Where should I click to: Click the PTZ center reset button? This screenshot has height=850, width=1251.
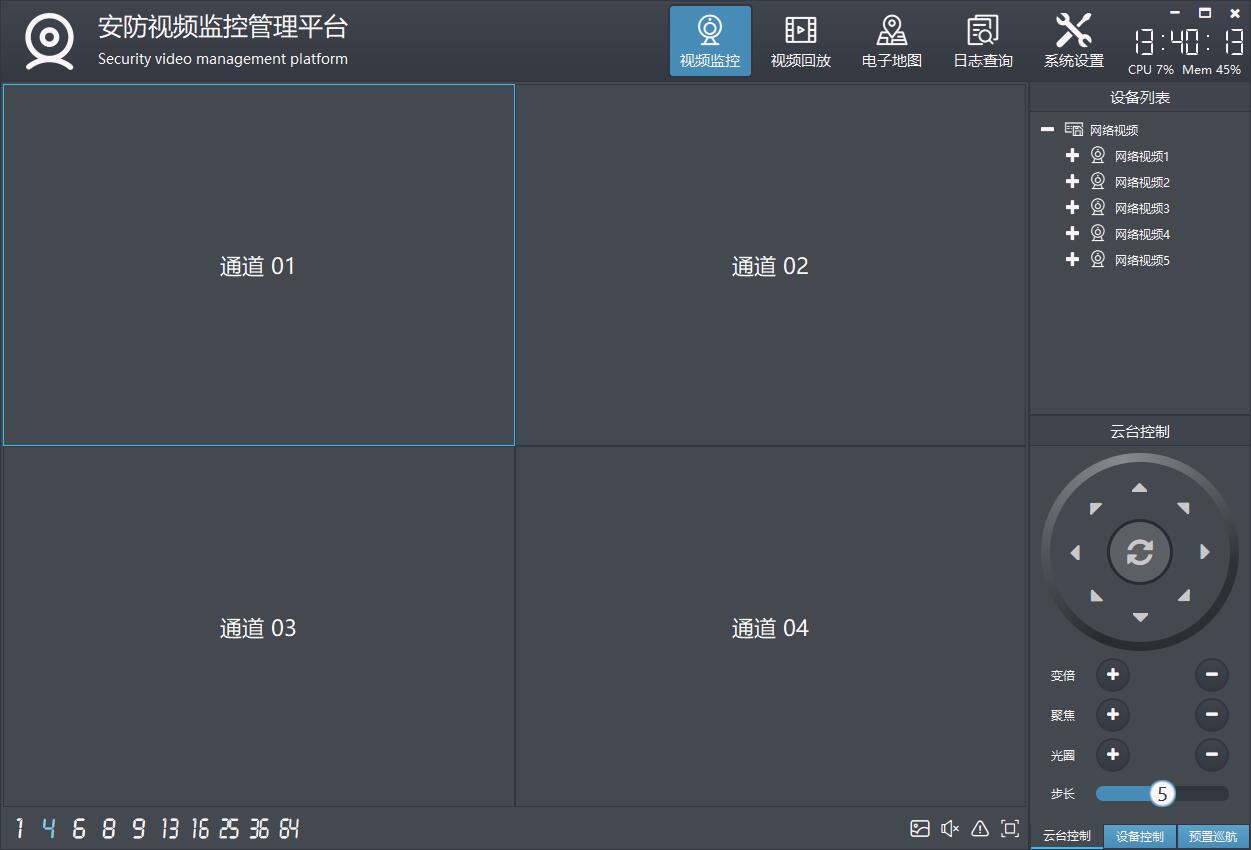(x=1139, y=552)
